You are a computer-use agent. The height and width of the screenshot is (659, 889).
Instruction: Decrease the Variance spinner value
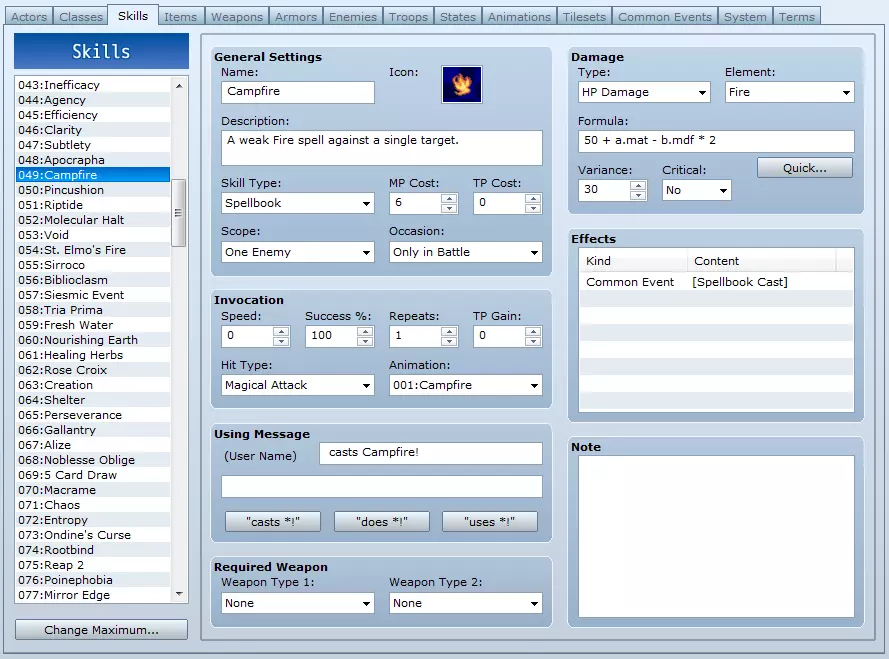[638, 195]
